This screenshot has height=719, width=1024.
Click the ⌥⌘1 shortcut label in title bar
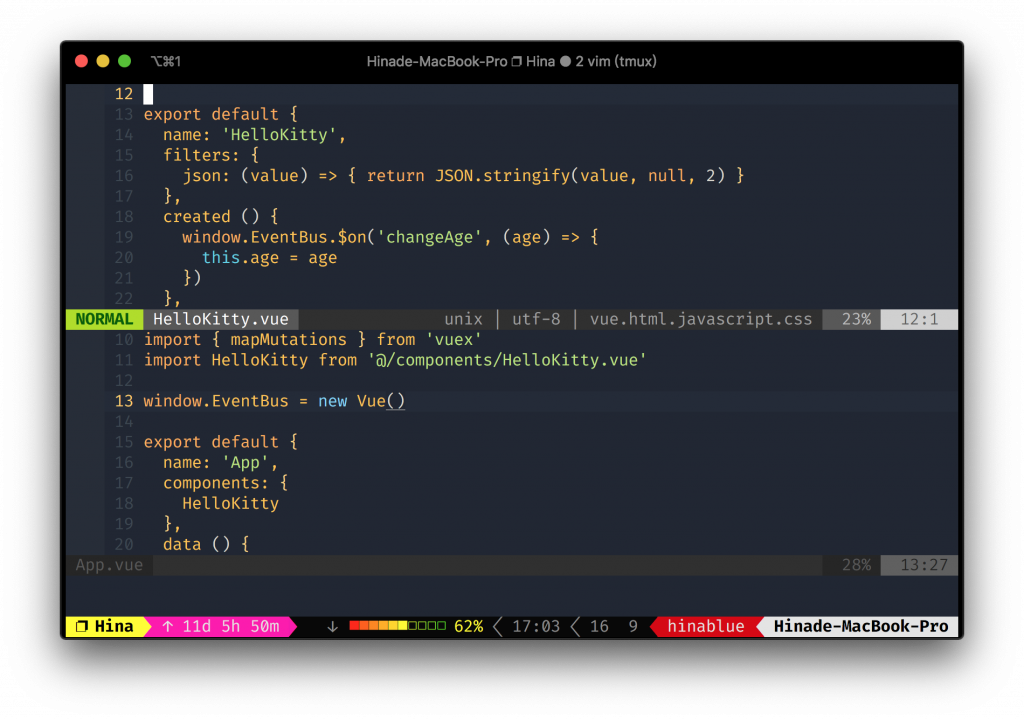[166, 61]
